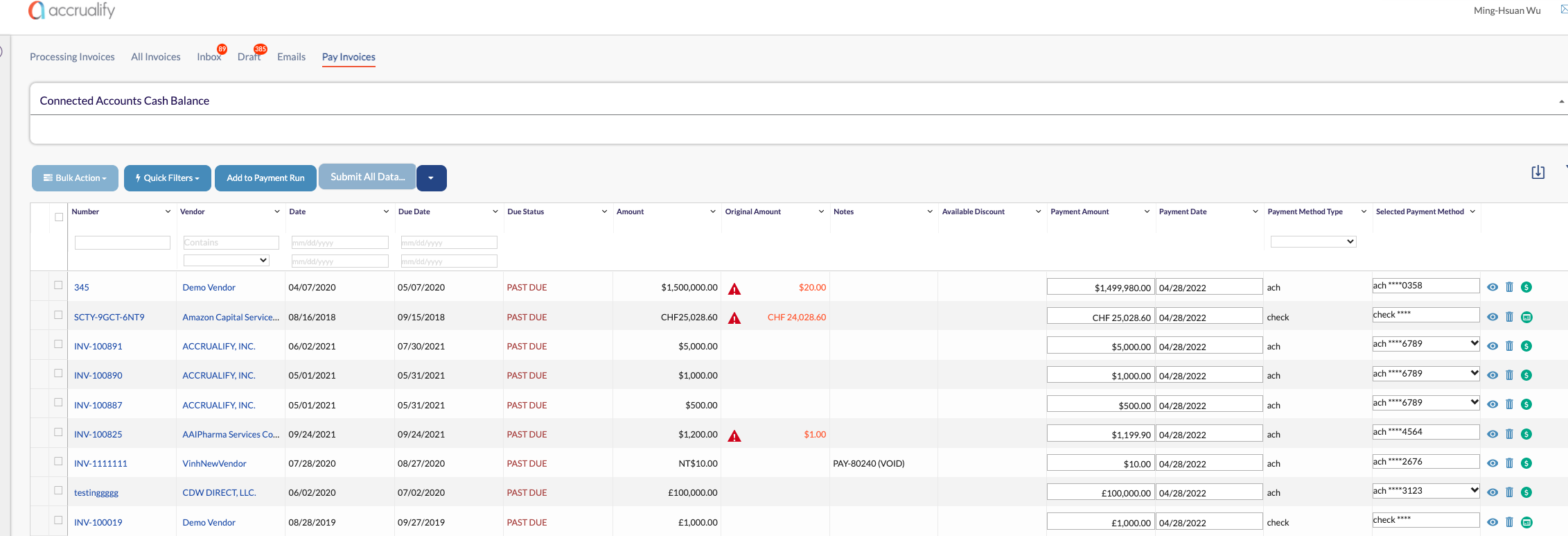This screenshot has width=1568, height=536.
Task: Open the Bulk Action dropdown
Action: 75,178
